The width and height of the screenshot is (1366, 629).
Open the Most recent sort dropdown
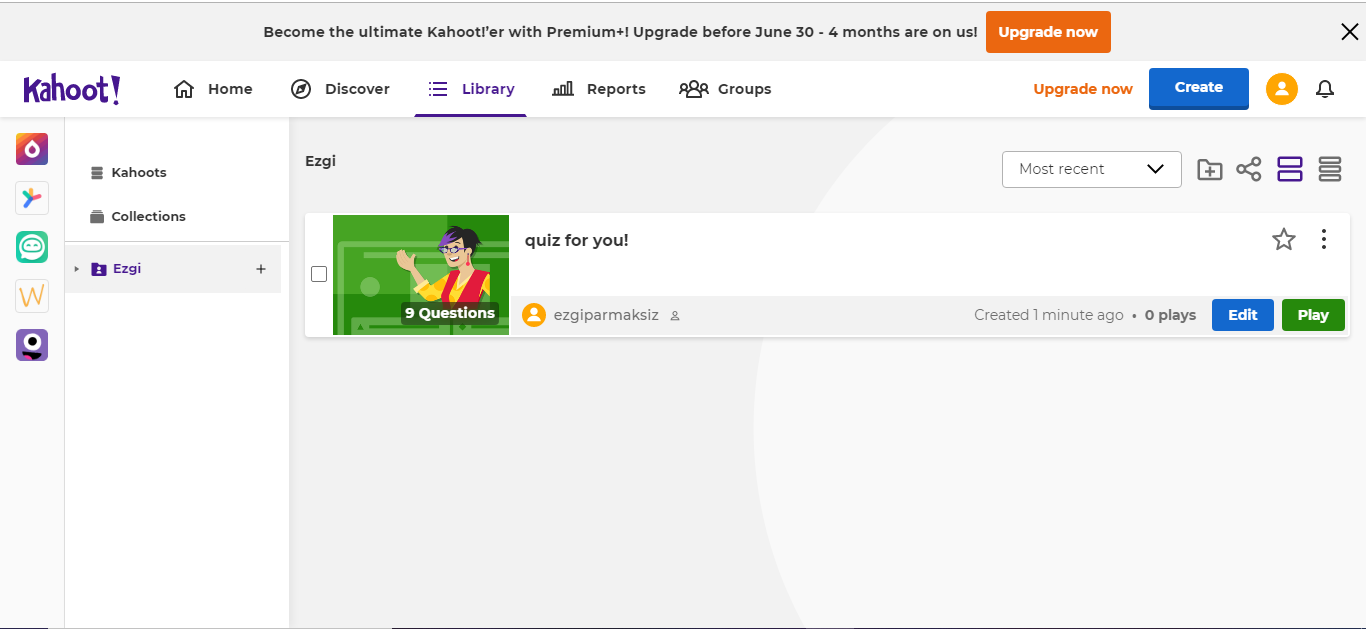pos(1092,169)
